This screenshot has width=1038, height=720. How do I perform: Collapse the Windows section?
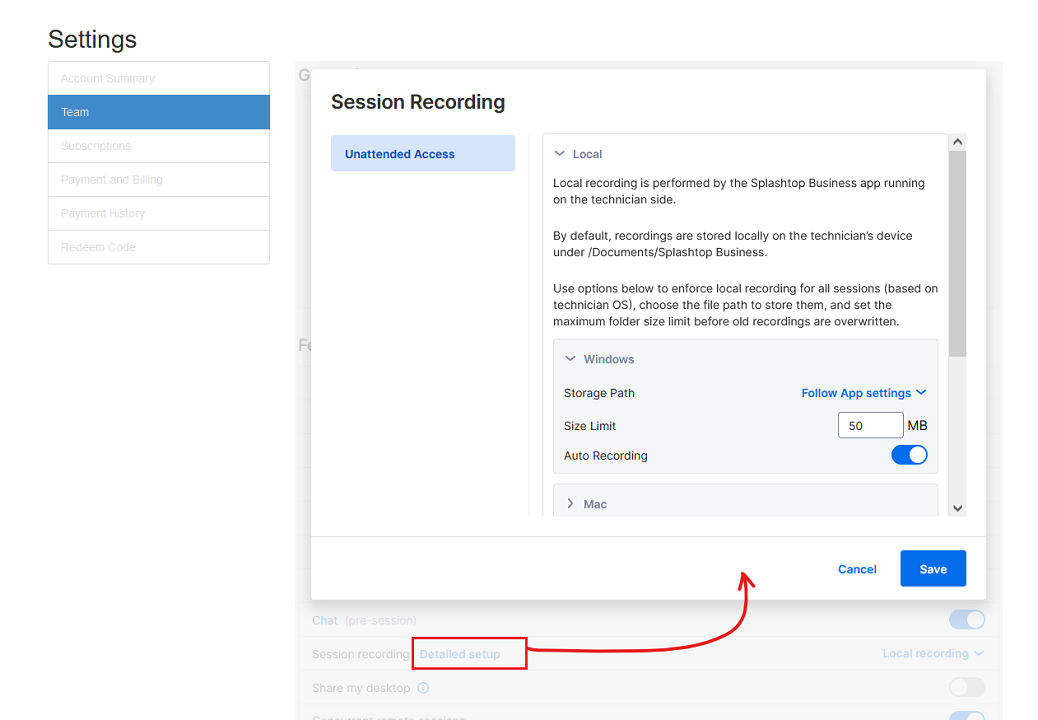pos(571,359)
